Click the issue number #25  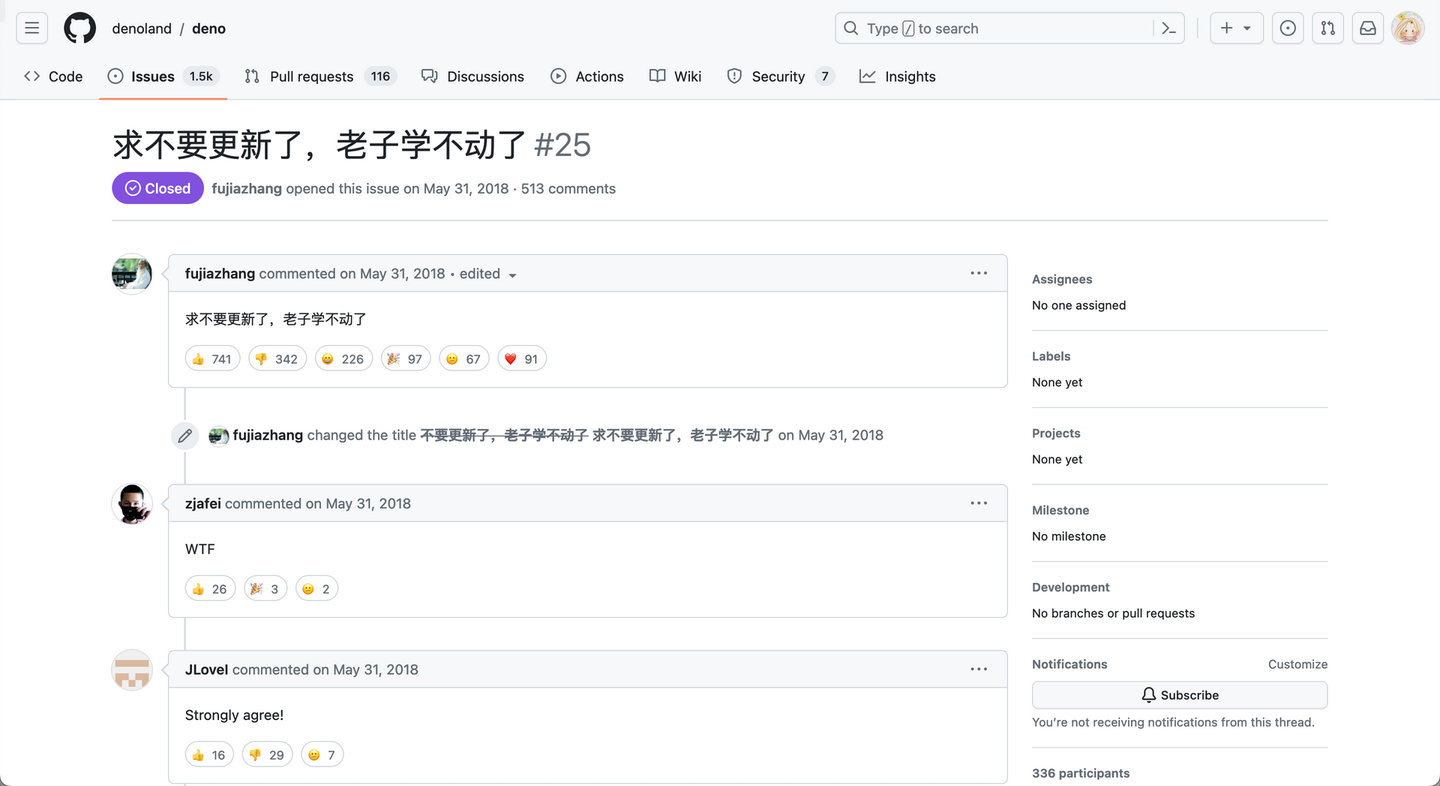(x=563, y=145)
